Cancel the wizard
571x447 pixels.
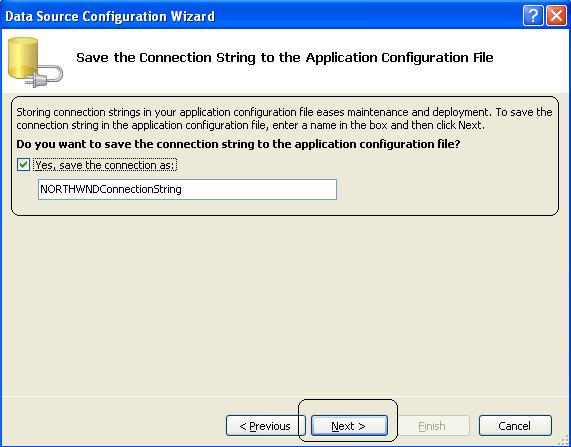pyautogui.click(x=515, y=426)
